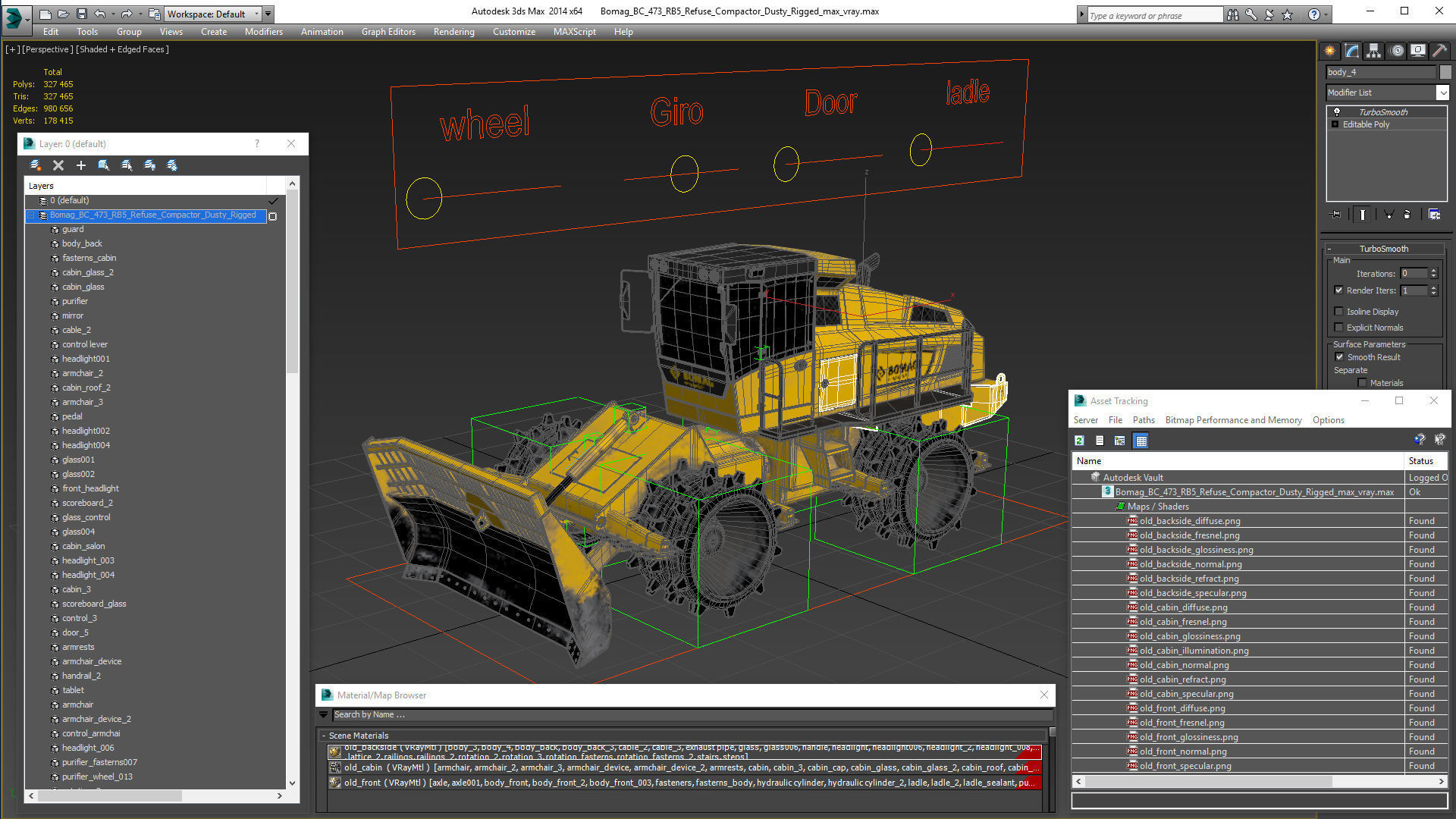Open the MAXScript menu
This screenshot has width=1456, height=819.
pyautogui.click(x=574, y=32)
